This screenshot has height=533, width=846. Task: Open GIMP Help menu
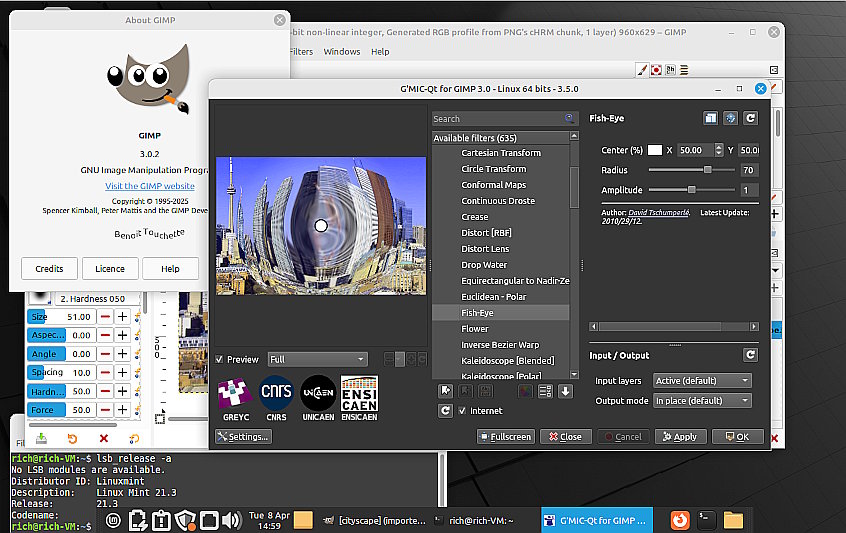pos(380,52)
